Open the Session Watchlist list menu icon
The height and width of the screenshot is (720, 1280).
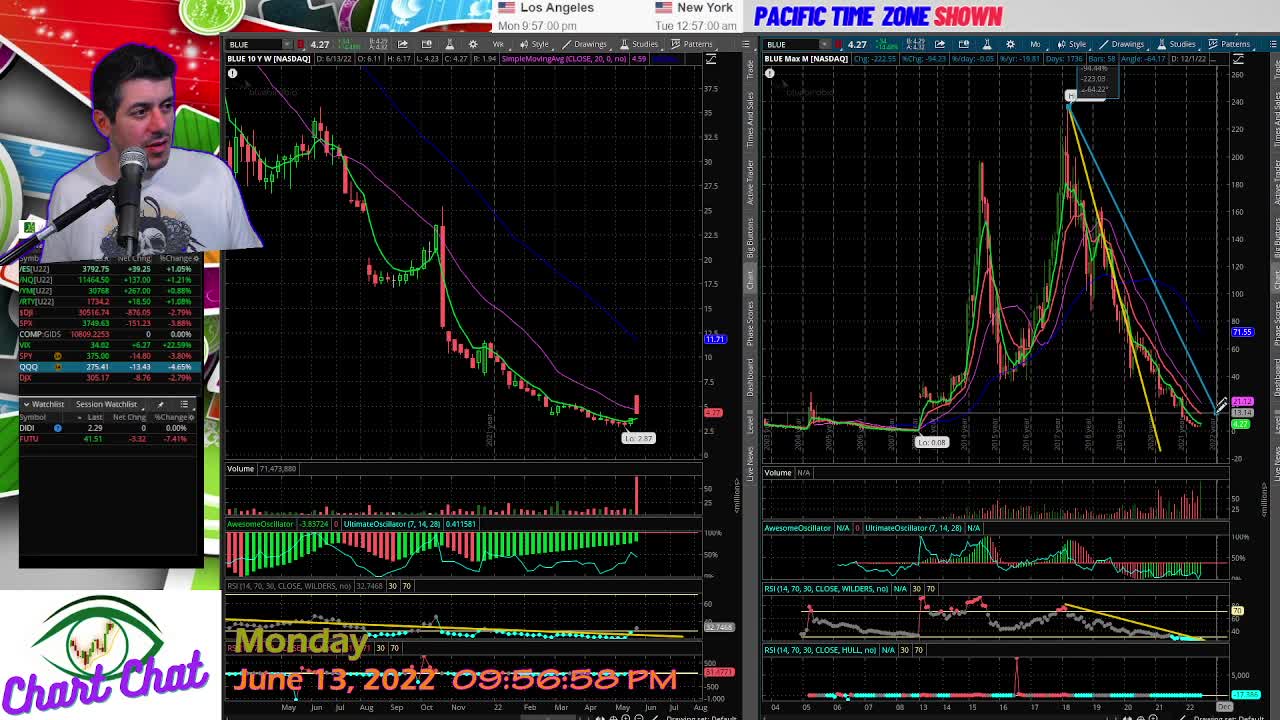click(184, 404)
